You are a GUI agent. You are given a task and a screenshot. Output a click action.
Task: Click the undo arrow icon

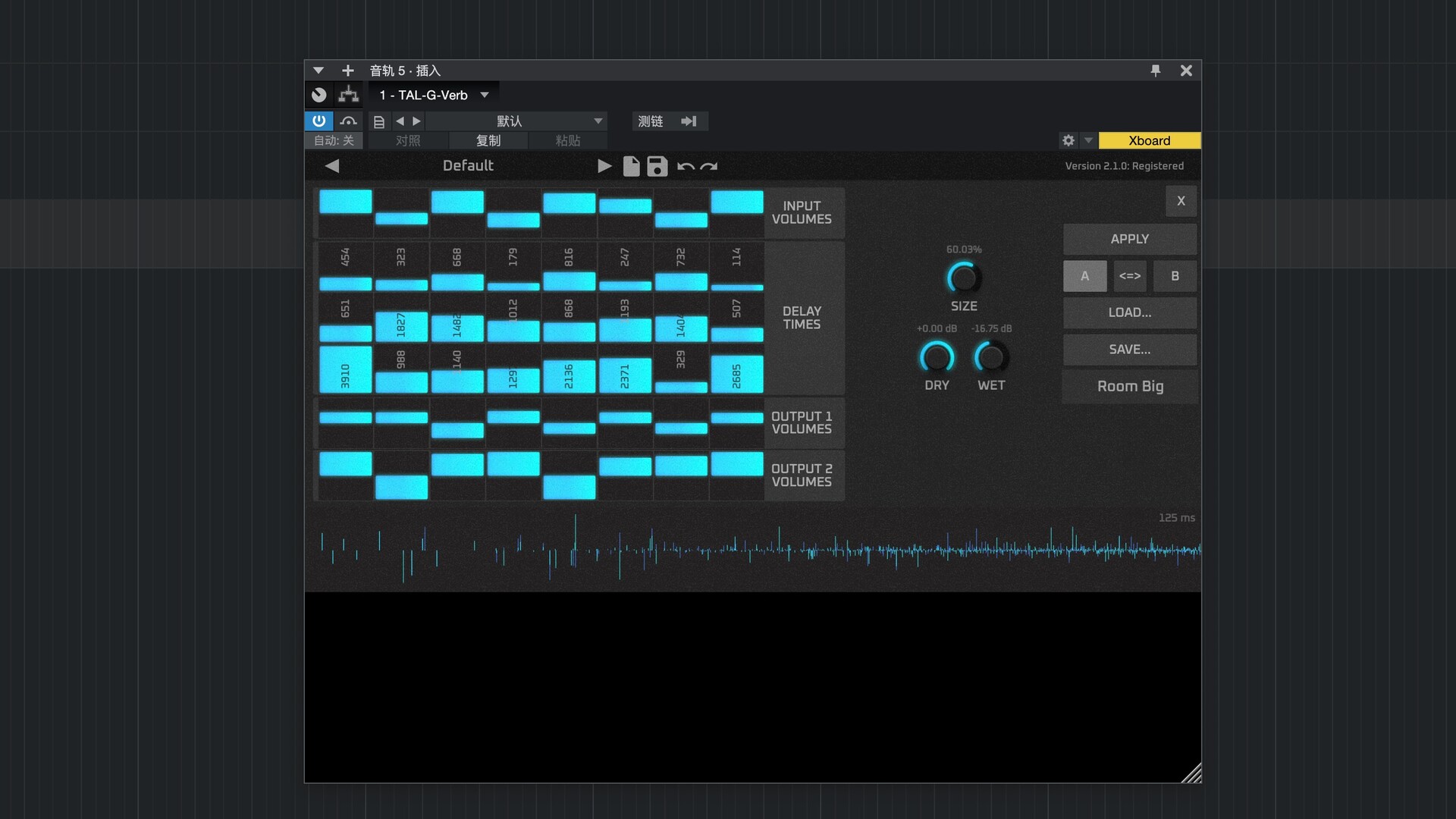(x=686, y=167)
